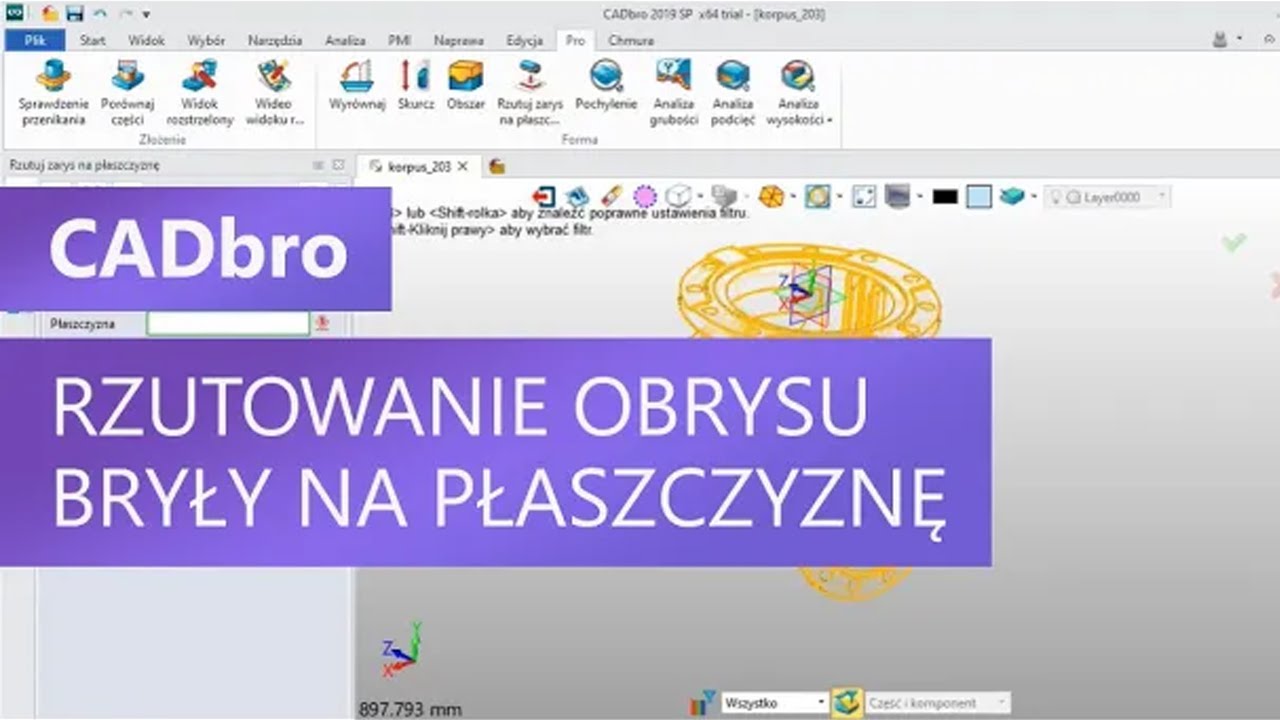Screen dimensions: 1280x720
Task: Click the black color swatch
Action: pos(945,197)
